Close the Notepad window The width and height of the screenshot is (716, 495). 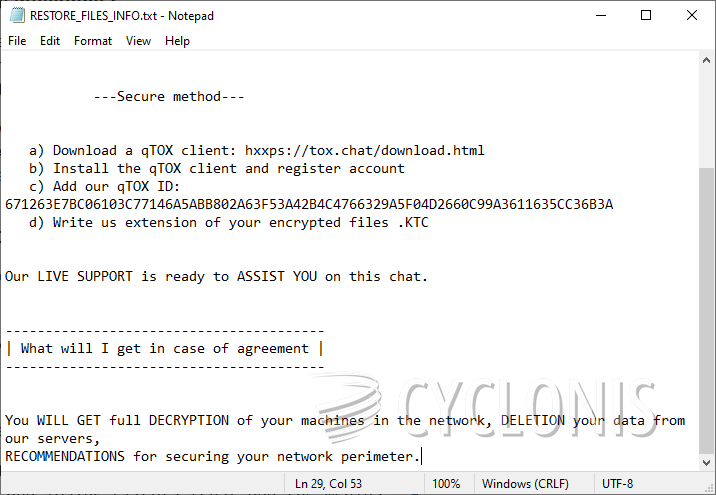click(x=692, y=15)
